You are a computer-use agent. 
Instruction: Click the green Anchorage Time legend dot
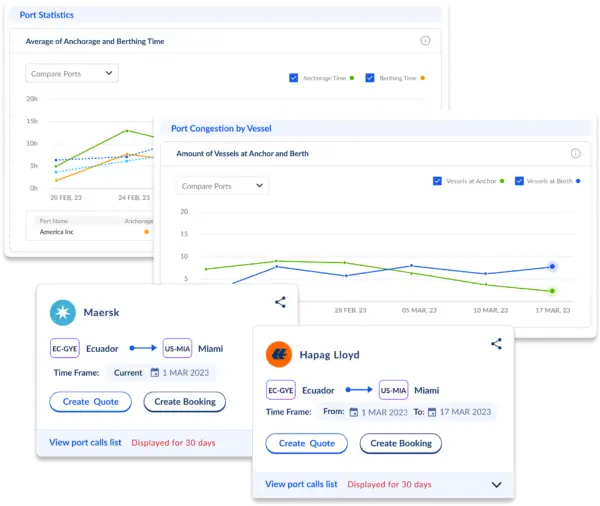pos(352,78)
